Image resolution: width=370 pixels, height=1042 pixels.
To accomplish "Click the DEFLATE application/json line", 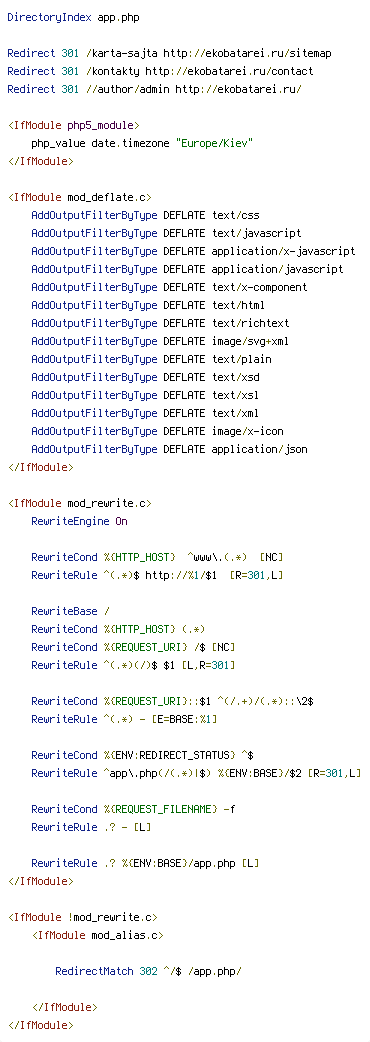I will (x=169, y=449).
